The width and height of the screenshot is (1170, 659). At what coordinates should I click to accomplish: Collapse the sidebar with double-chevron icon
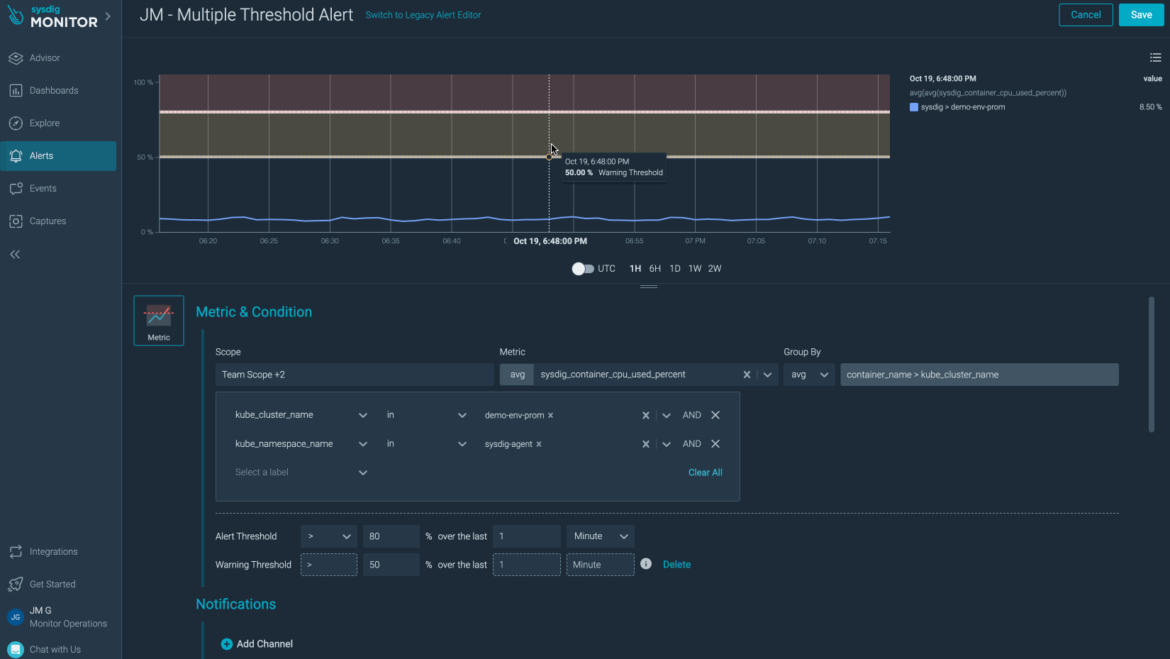pyautogui.click(x=15, y=254)
